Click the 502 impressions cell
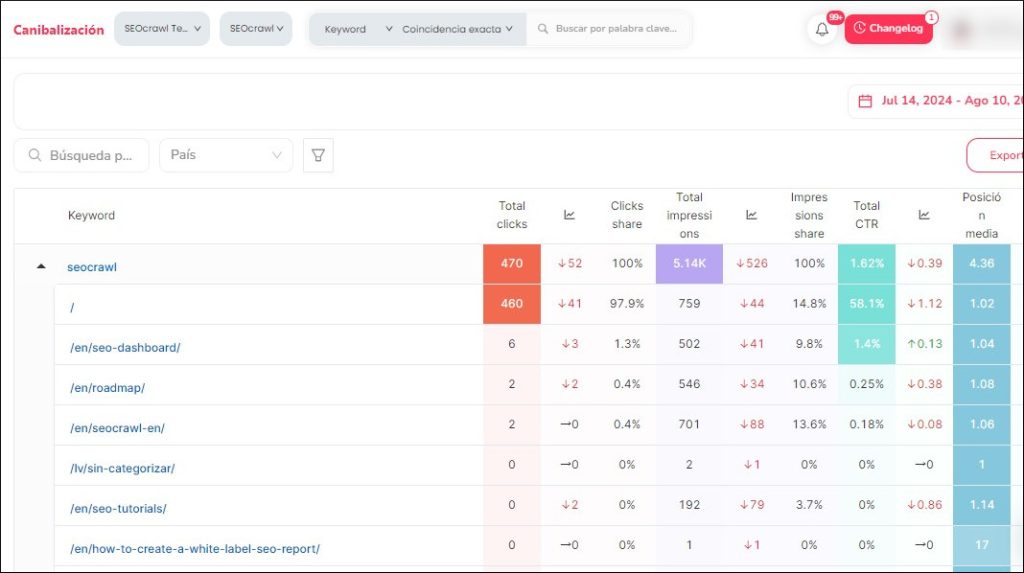 [x=689, y=344]
